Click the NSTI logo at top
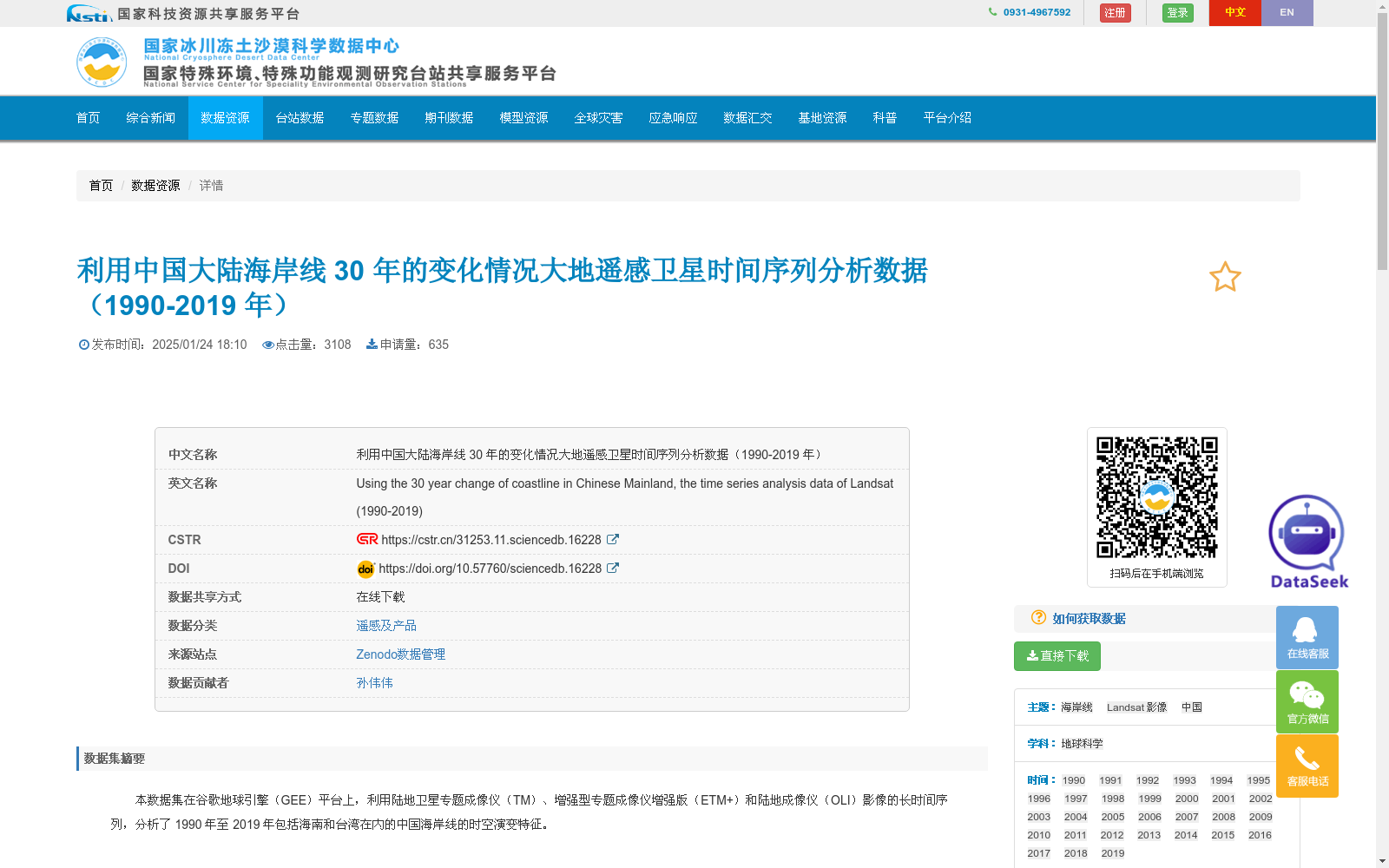 click(89, 13)
